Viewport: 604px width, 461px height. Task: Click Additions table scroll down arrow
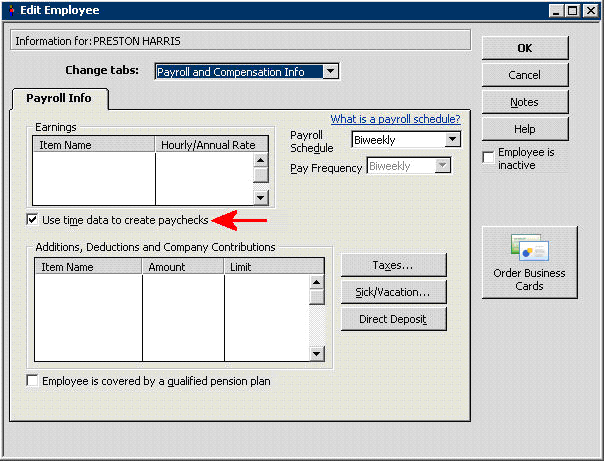[x=317, y=354]
